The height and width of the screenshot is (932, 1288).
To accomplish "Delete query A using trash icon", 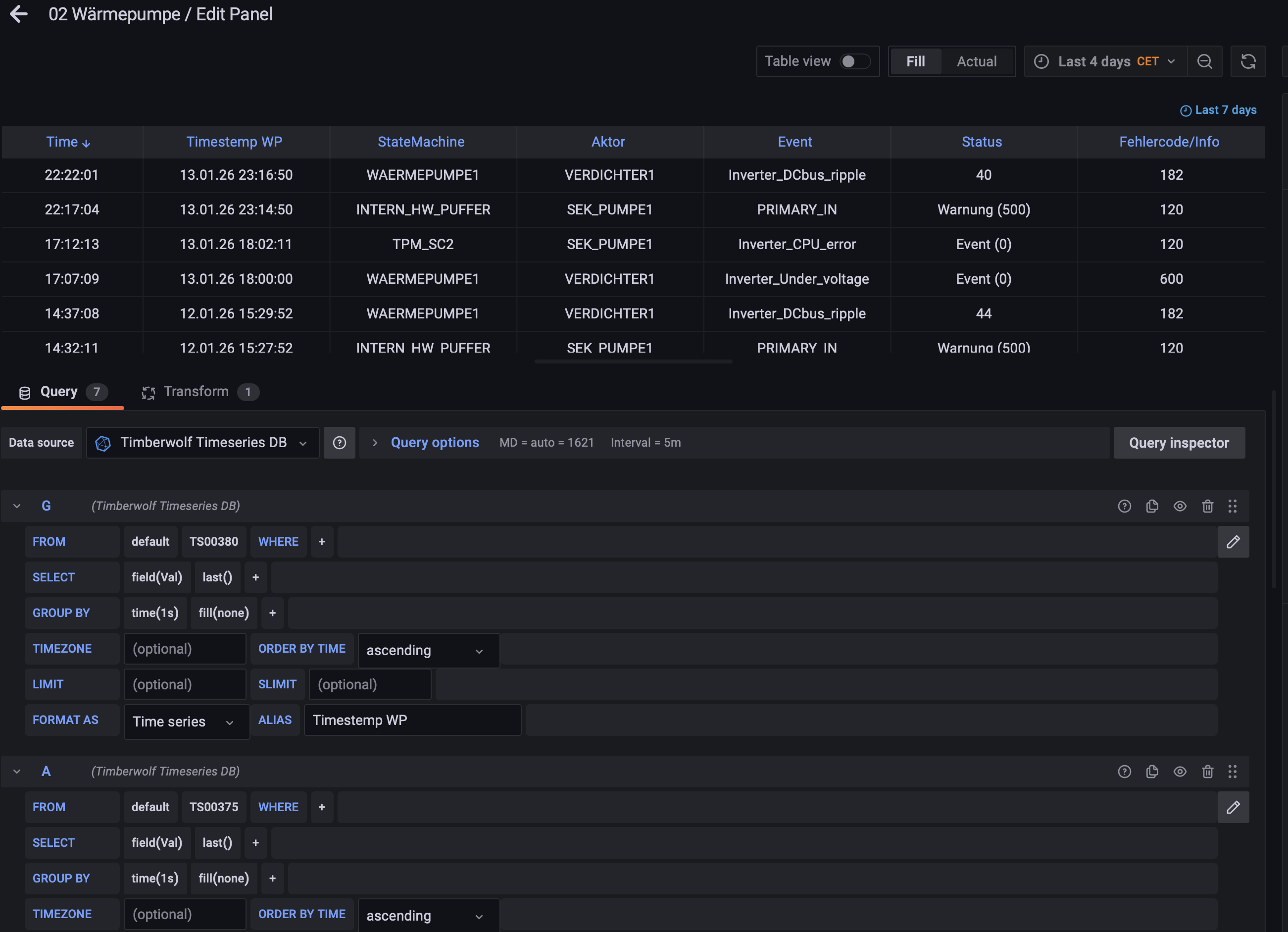I will [1207, 771].
